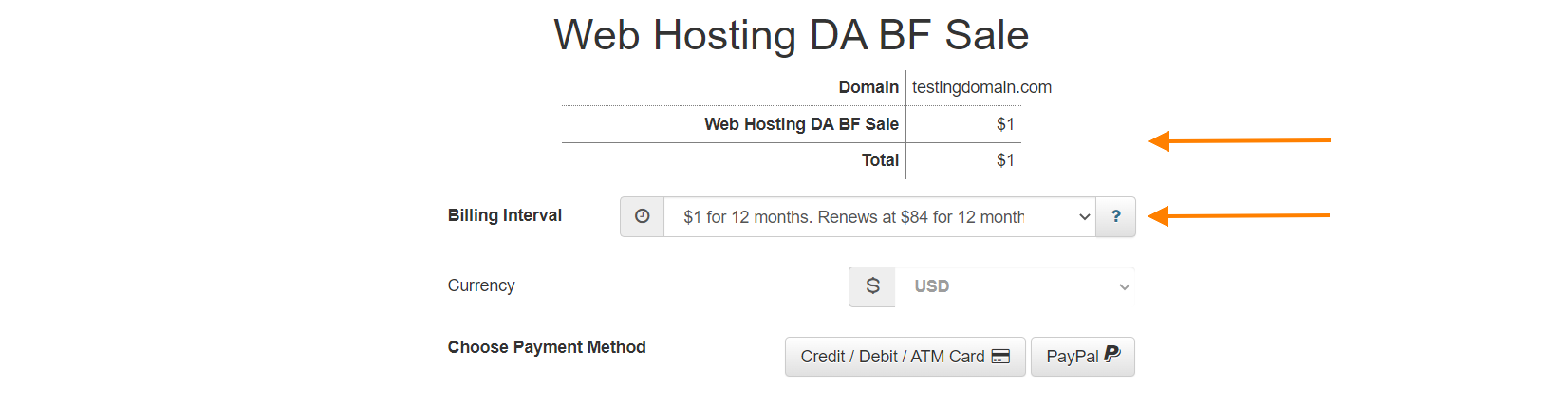Click the lower orange arrow pointing at billing
The image size is (1568, 405).
[x=1239, y=216]
